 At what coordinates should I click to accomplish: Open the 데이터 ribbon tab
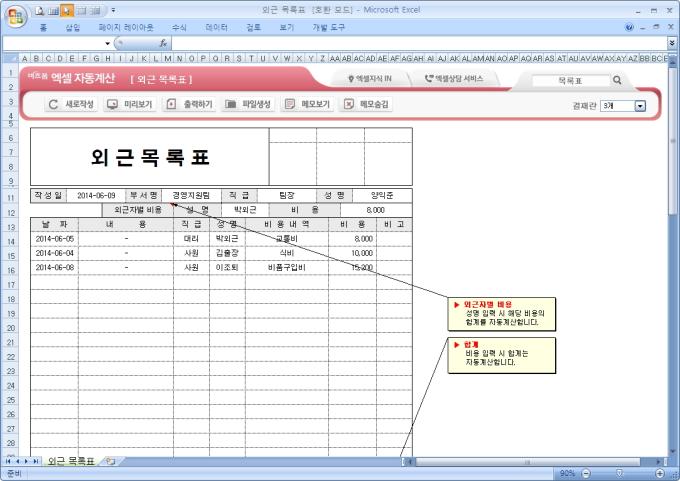[216, 27]
